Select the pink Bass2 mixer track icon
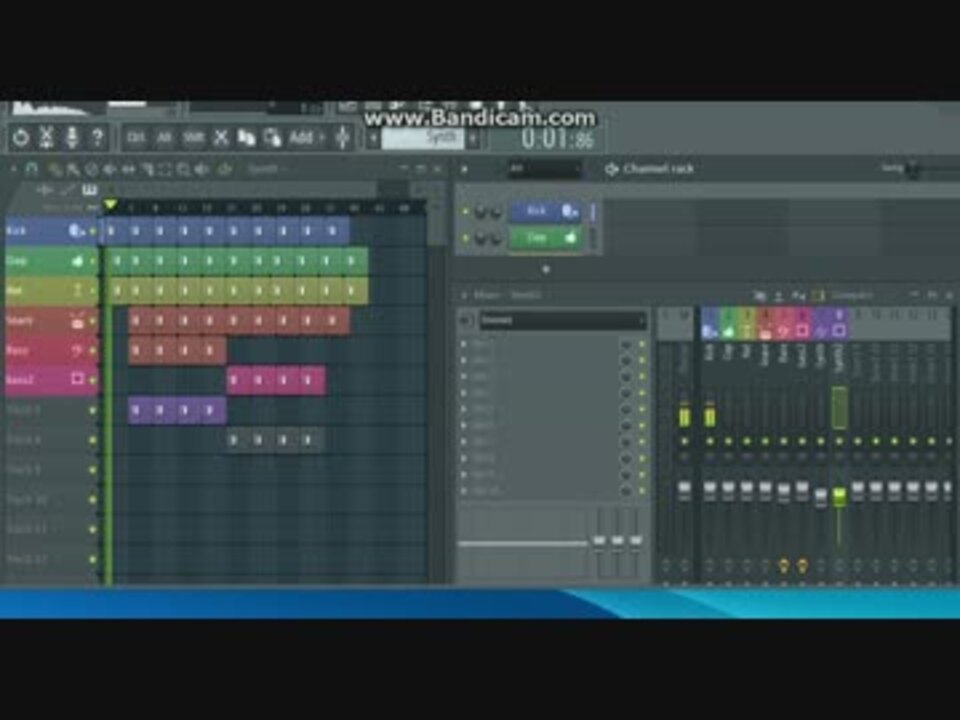 point(802,331)
